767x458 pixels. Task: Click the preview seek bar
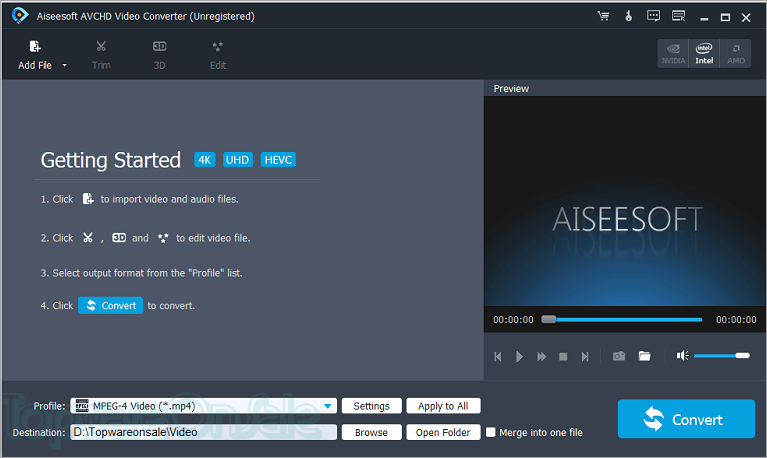tap(621, 320)
